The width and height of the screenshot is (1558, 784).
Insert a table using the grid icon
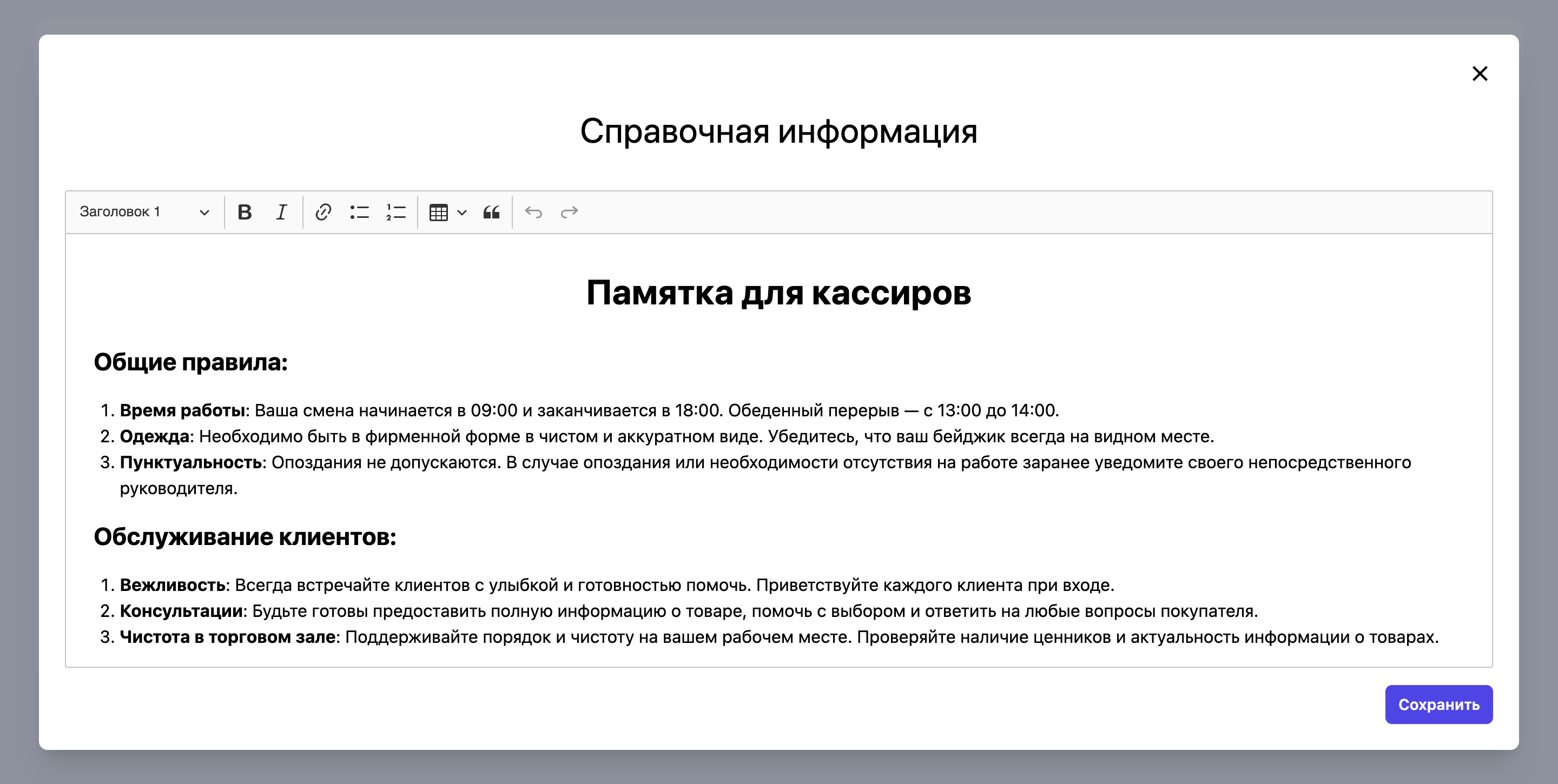439,212
